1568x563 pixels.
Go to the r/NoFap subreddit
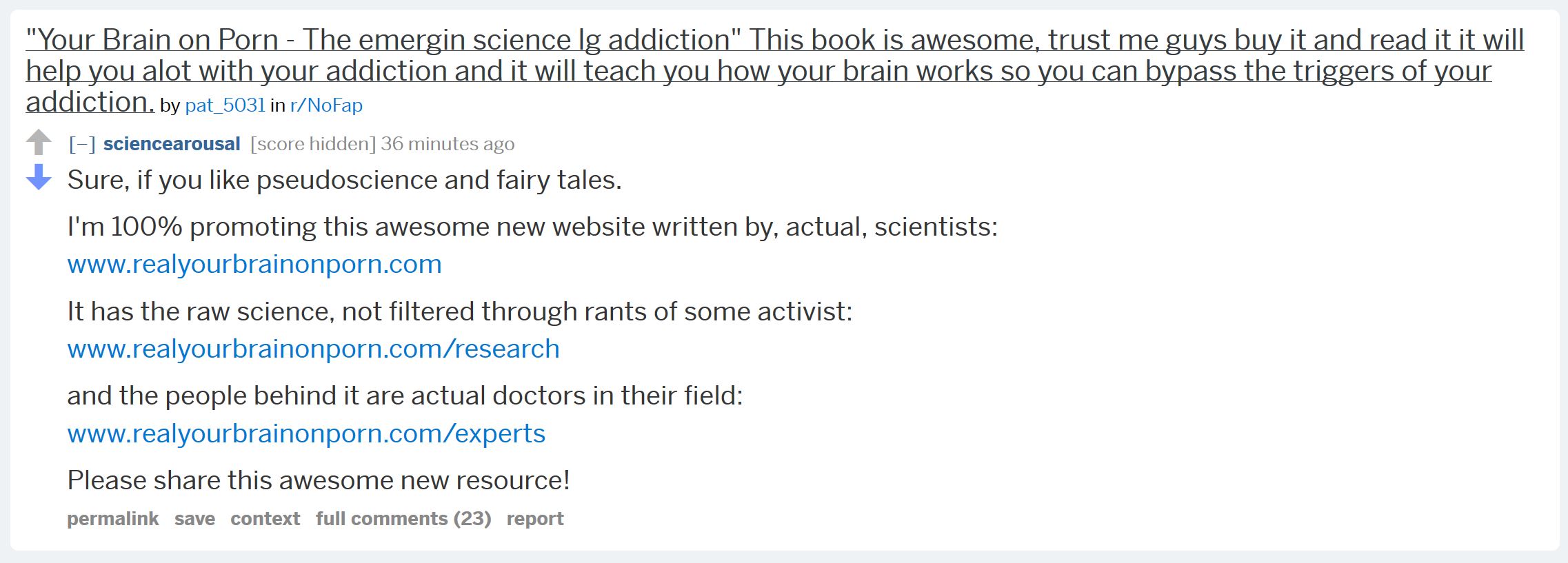326,105
